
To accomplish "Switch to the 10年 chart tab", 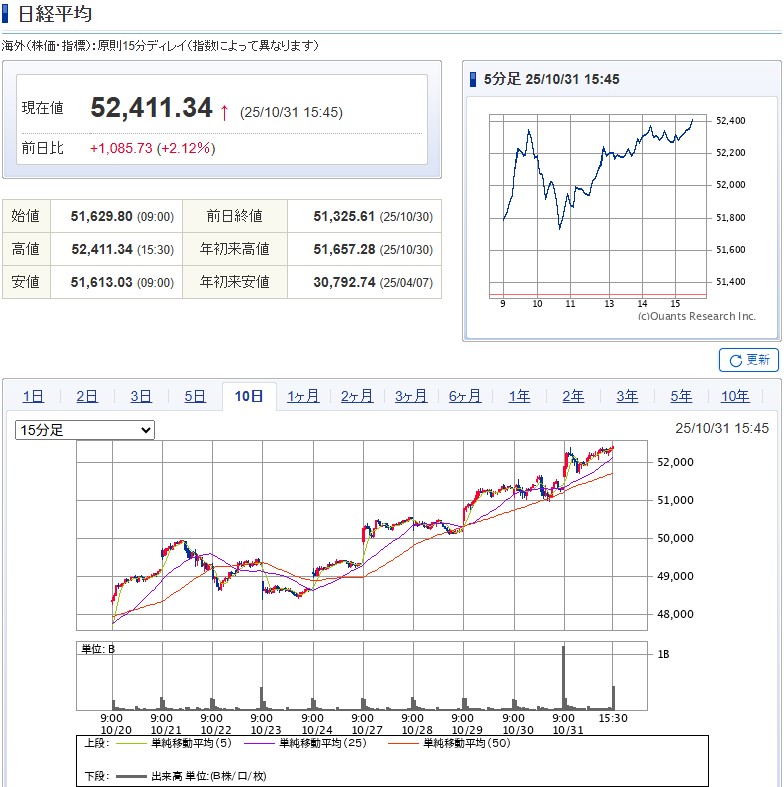I will click(735, 396).
